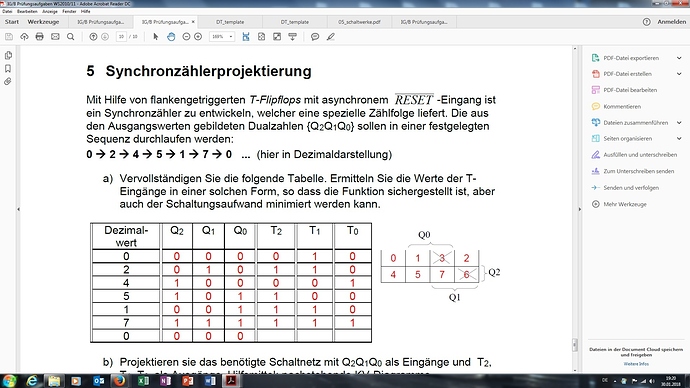Viewport: 690px width, 388px height.
Task: Open Word from taskbar
Action: pos(210,381)
